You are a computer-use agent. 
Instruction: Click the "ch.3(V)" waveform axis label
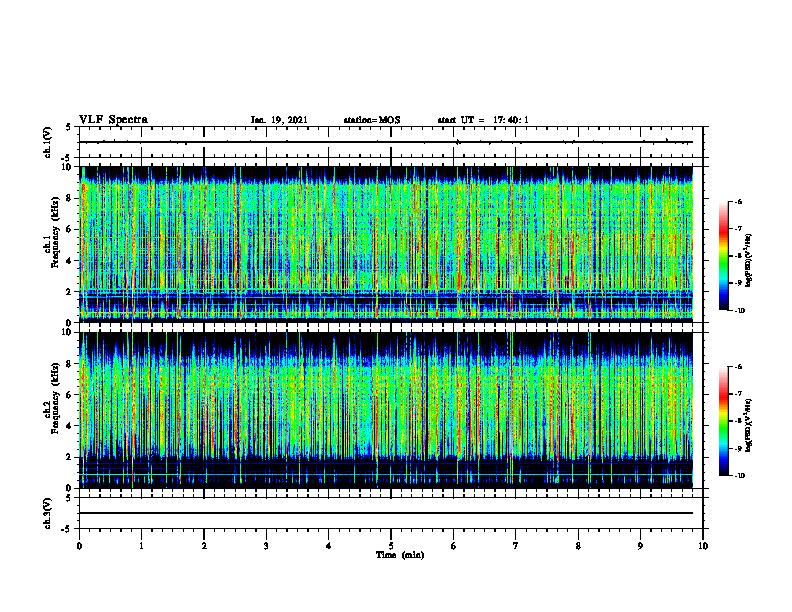click(47, 513)
